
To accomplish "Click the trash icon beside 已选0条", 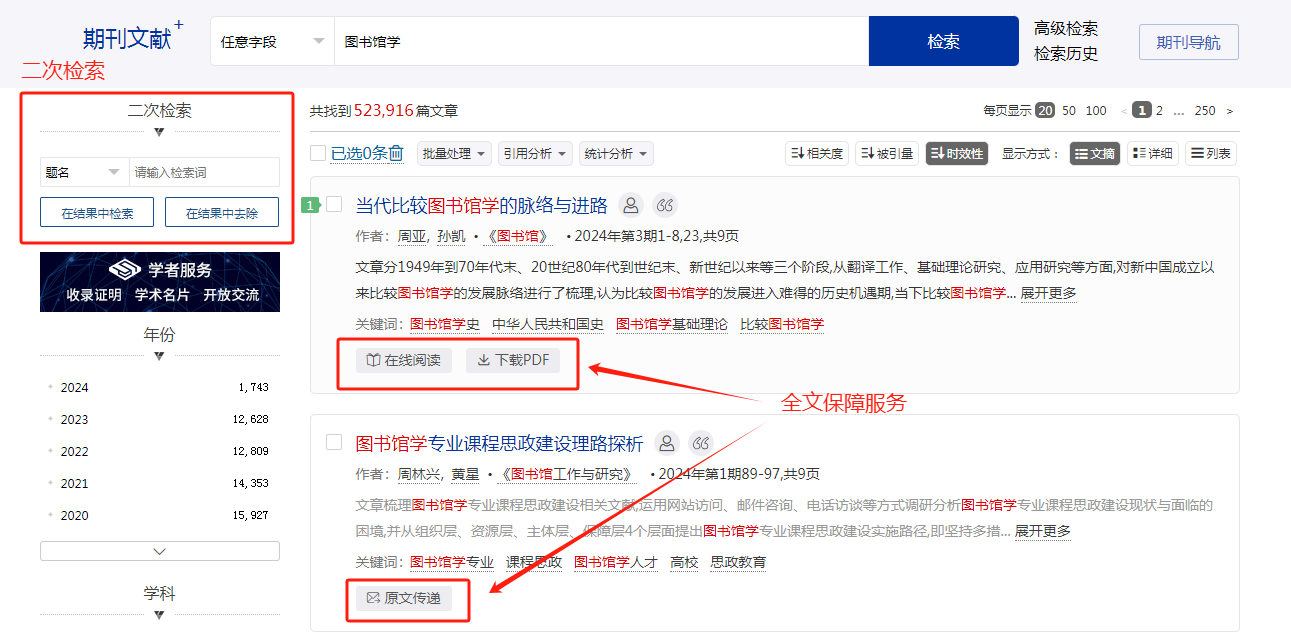I will coord(396,153).
